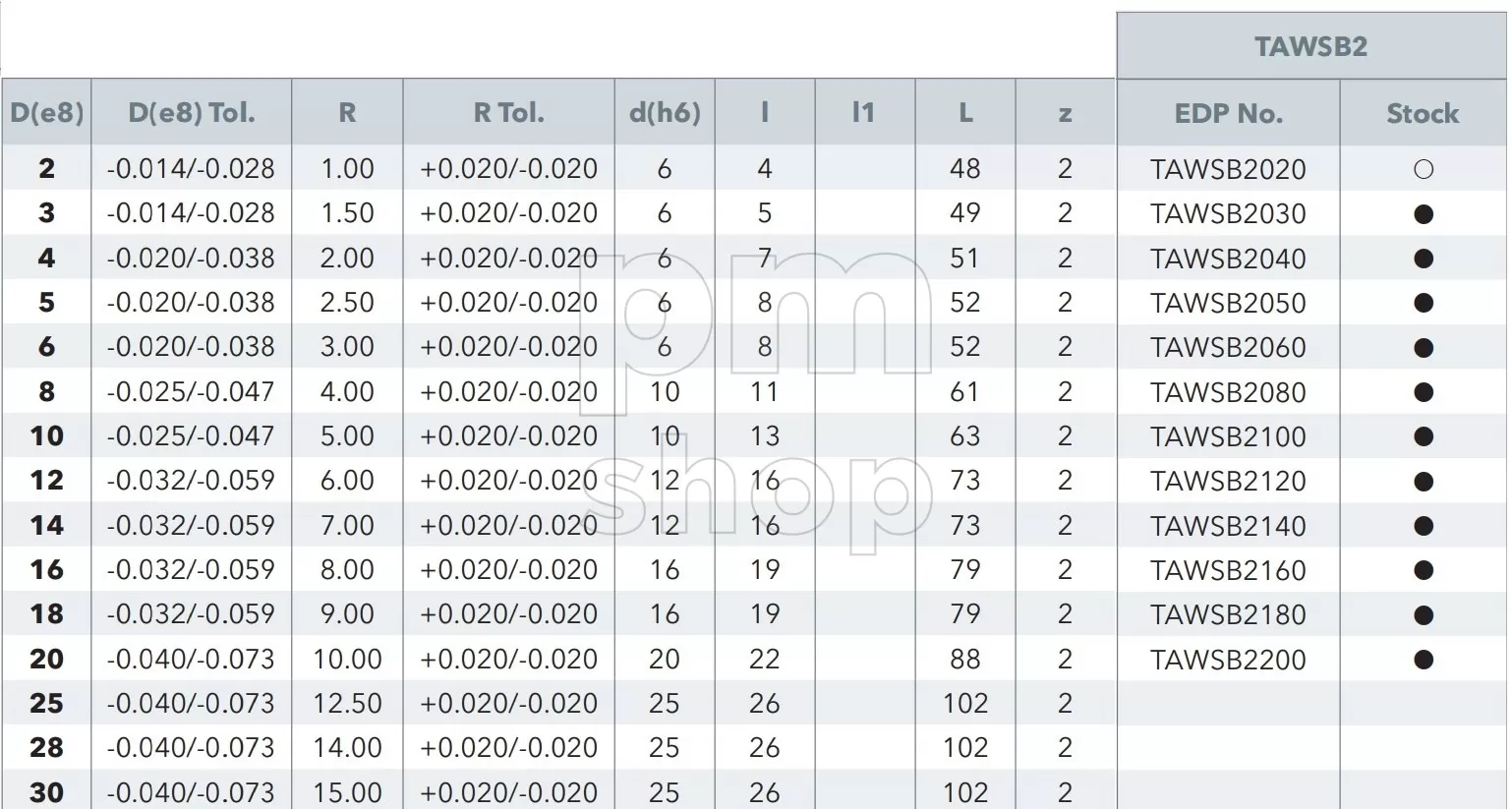Click EDP number TAWSB2120

click(1228, 482)
